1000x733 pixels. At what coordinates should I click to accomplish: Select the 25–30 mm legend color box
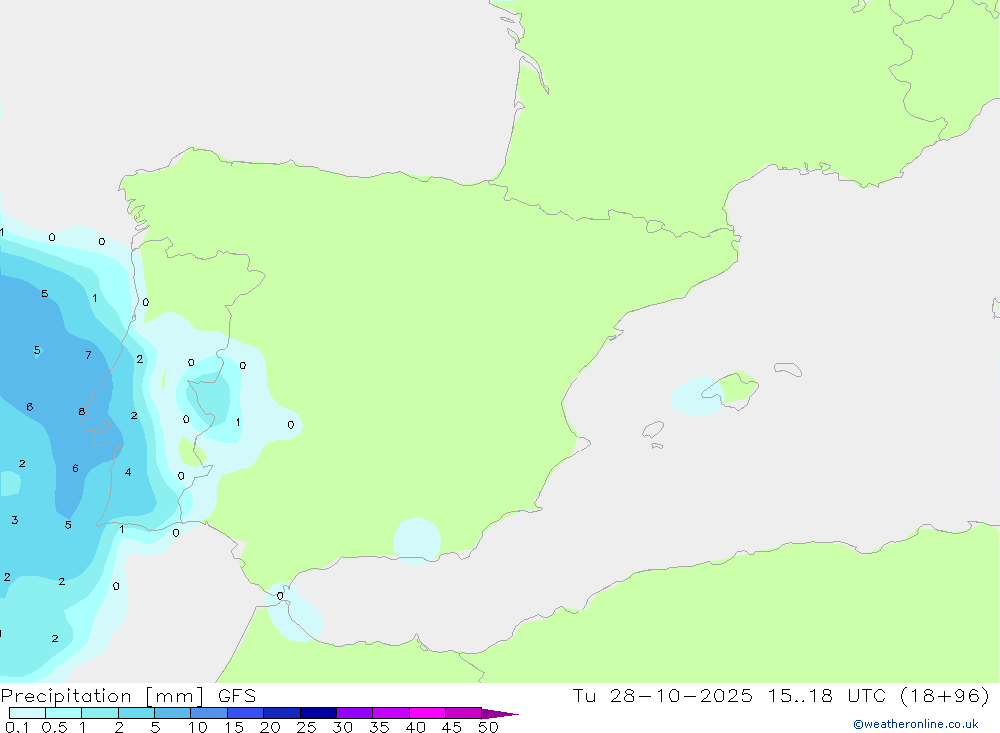coord(318,713)
